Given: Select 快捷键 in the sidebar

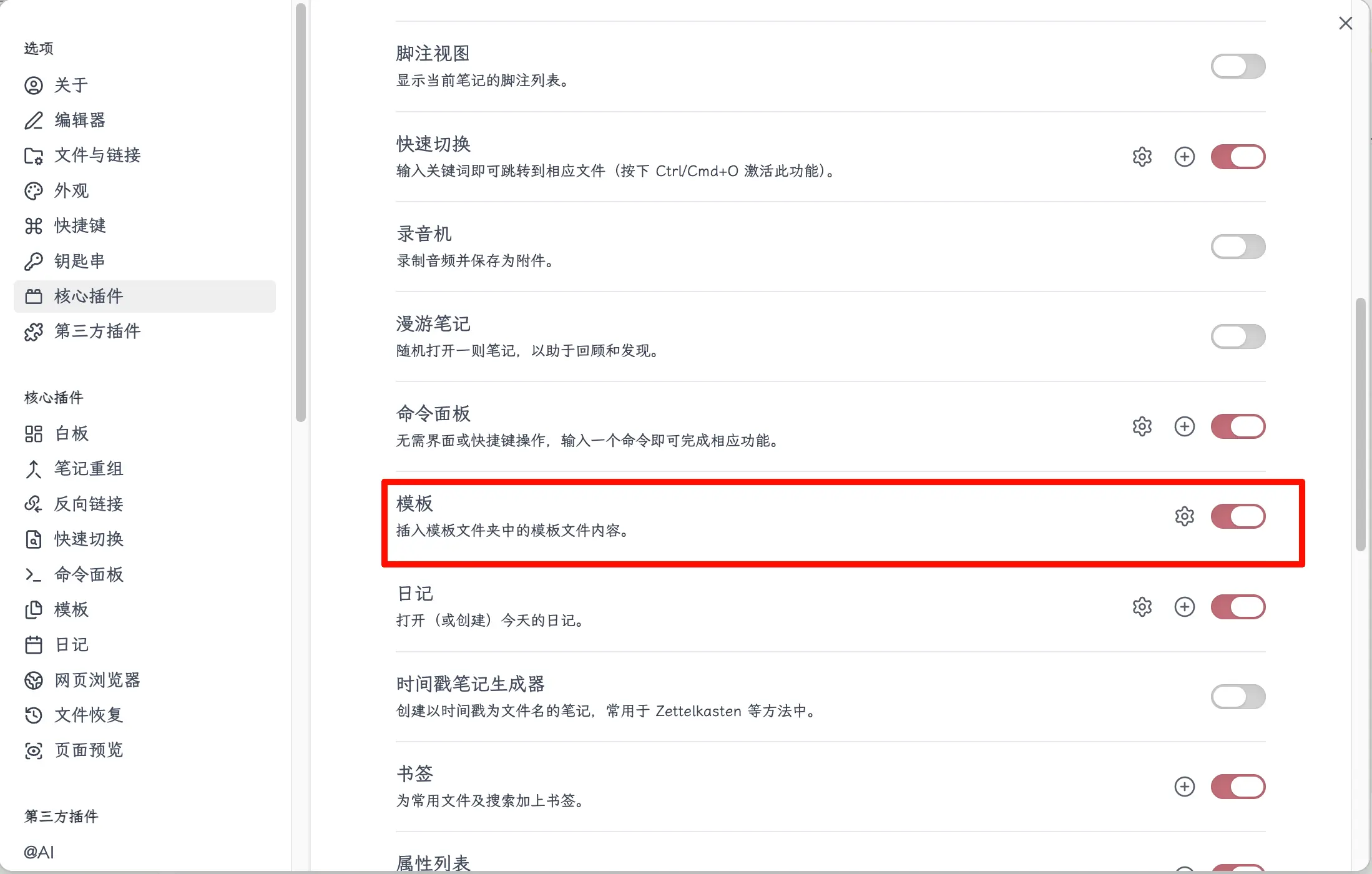Looking at the screenshot, I should (x=79, y=225).
